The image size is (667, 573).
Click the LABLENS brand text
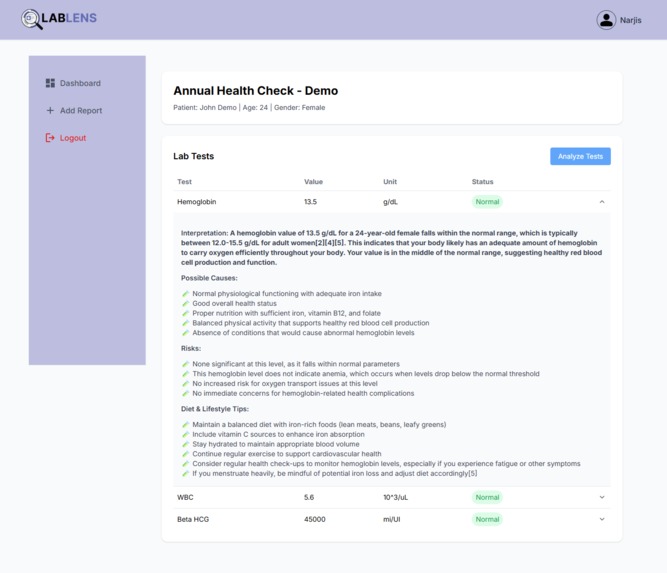click(x=69, y=18)
